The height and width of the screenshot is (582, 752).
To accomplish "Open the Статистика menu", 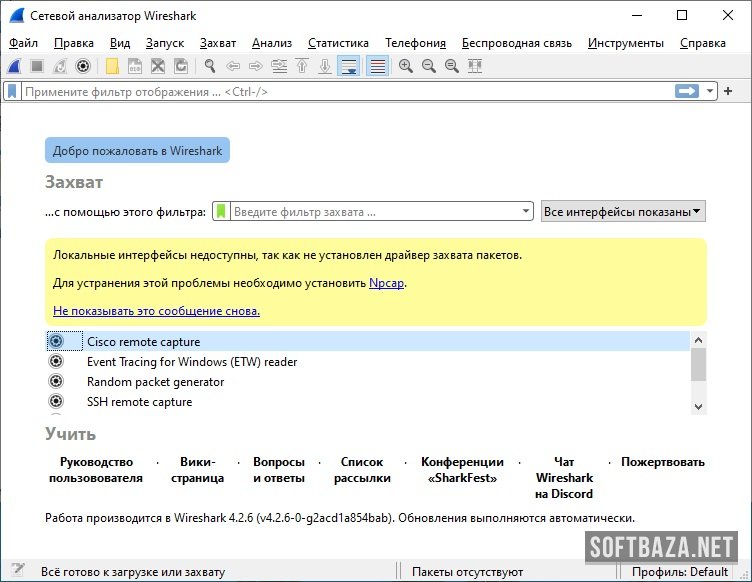I will (x=338, y=43).
